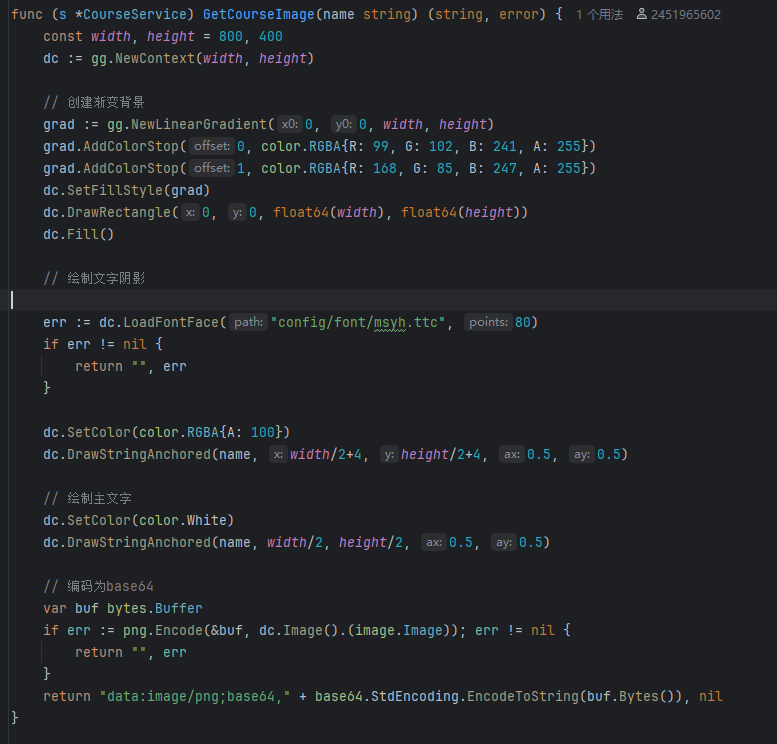Viewport: 777px width, 744px height.
Task: Click the 'y0:' parameter inlay hint
Action: click(343, 124)
